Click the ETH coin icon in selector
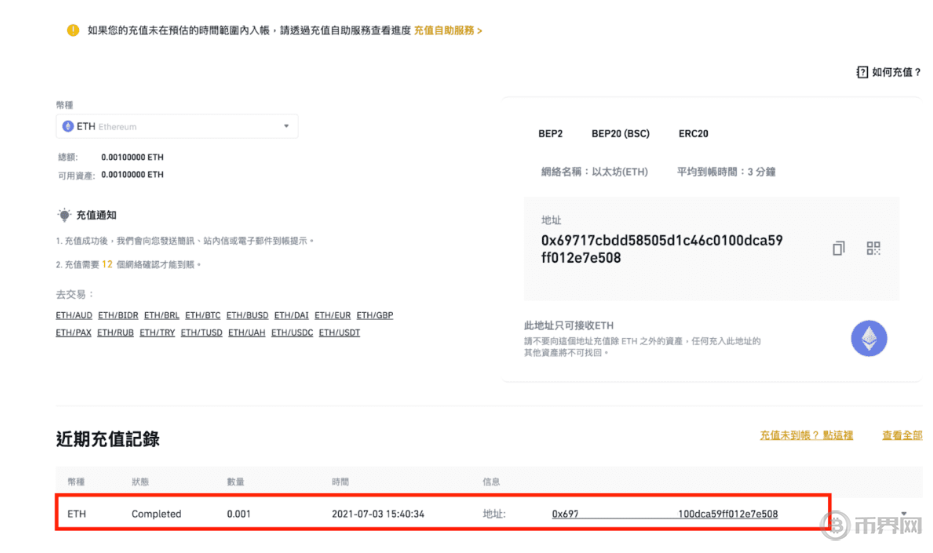Viewport: 933px width, 553px height. [68, 127]
